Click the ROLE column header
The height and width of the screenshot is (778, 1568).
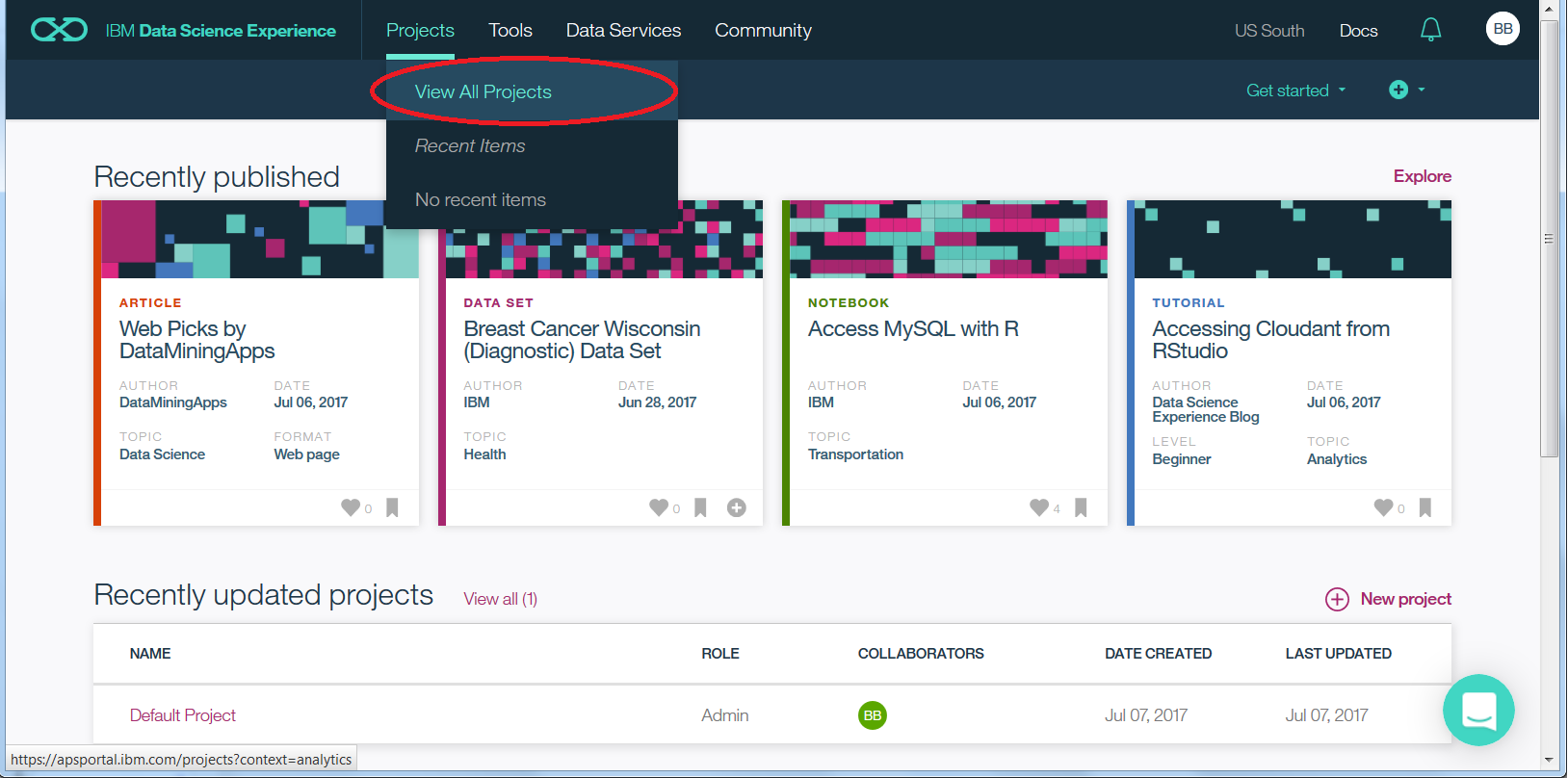(x=720, y=654)
